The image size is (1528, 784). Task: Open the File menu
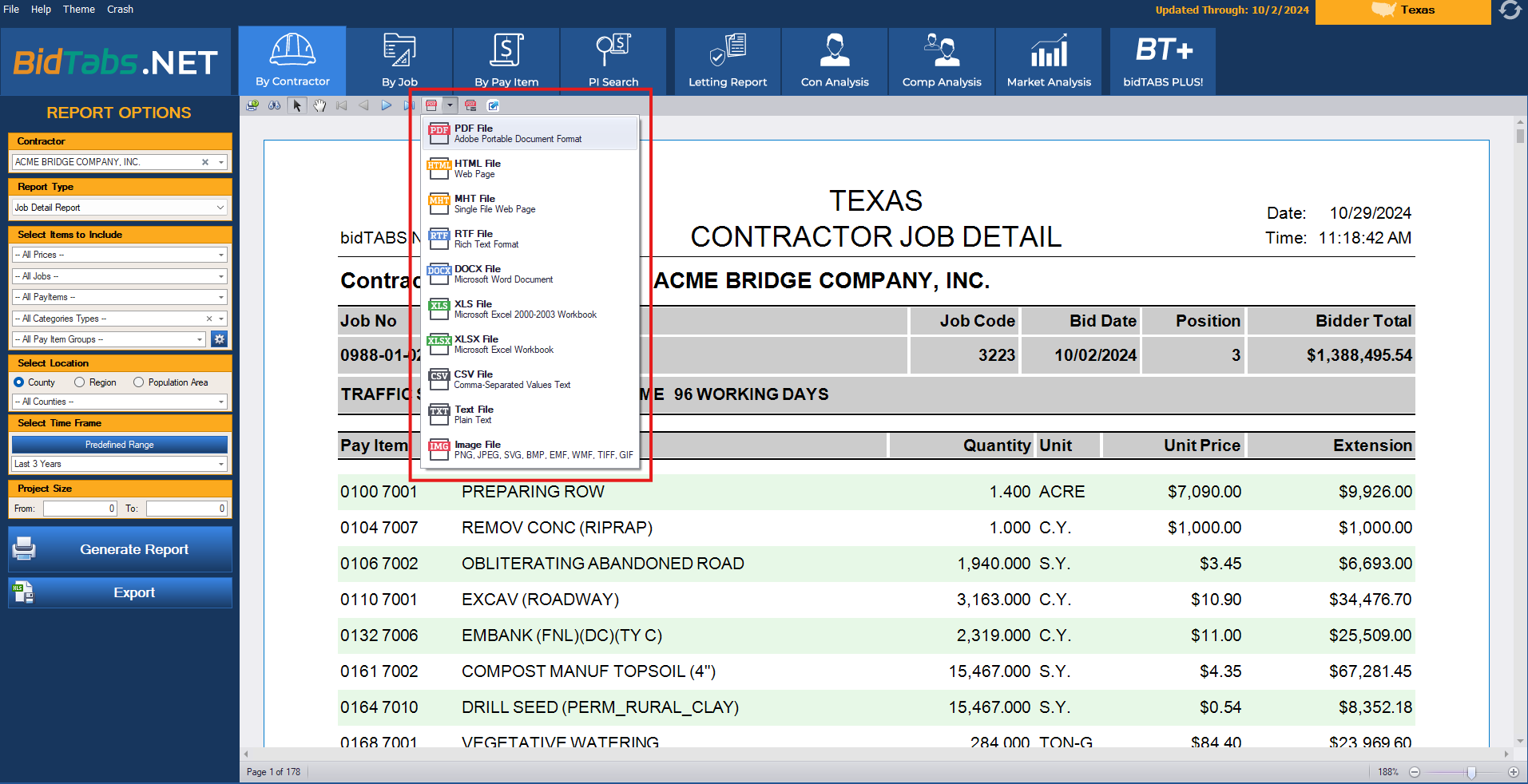(x=11, y=10)
